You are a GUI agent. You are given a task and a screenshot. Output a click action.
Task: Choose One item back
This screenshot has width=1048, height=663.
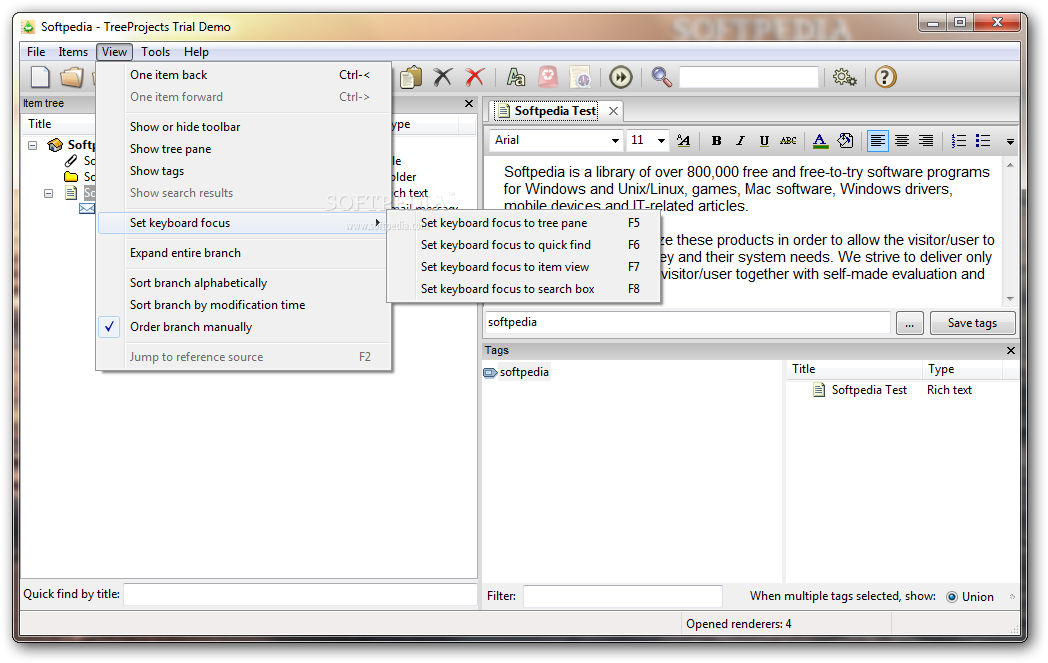tap(243, 75)
